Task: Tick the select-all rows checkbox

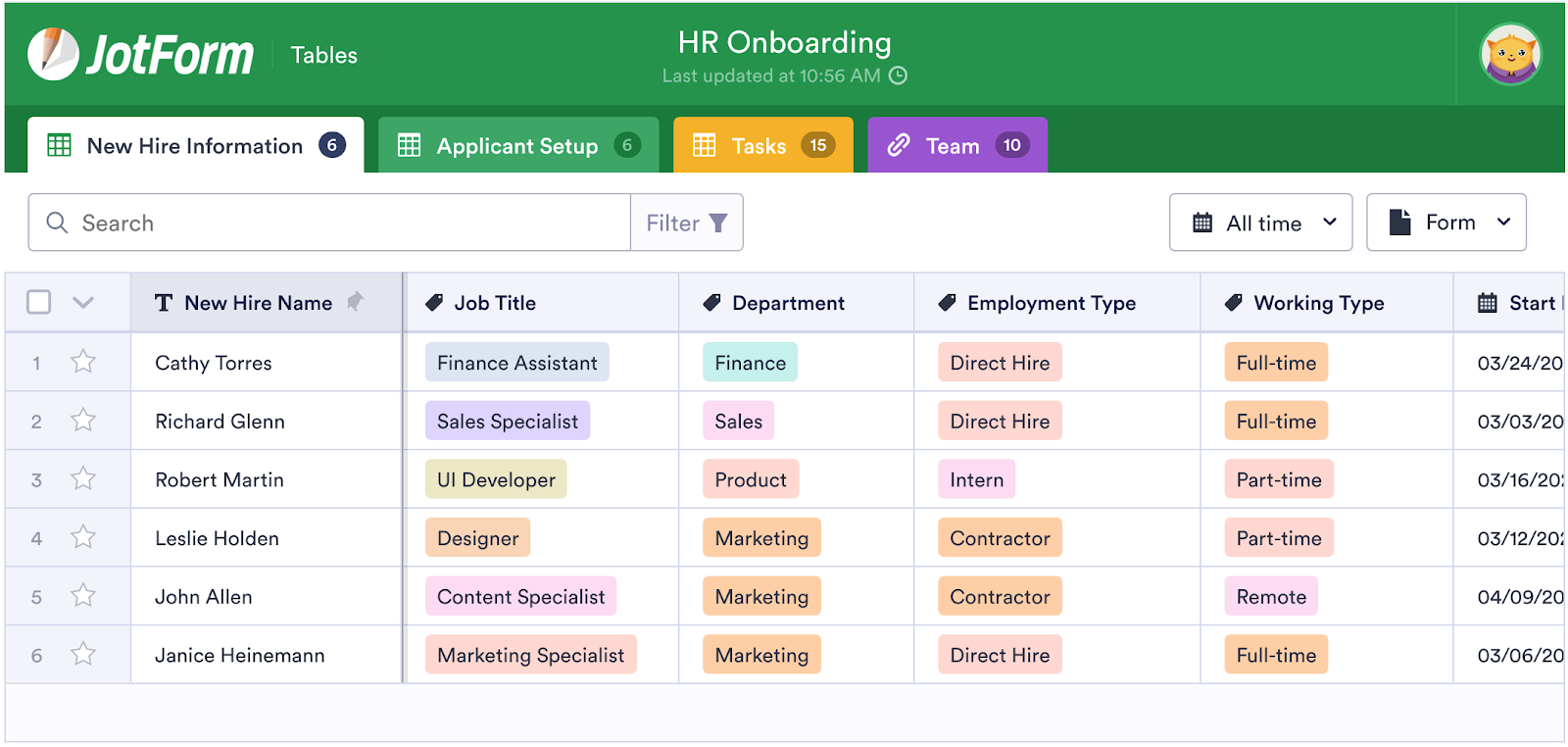Action: tap(39, 302)
